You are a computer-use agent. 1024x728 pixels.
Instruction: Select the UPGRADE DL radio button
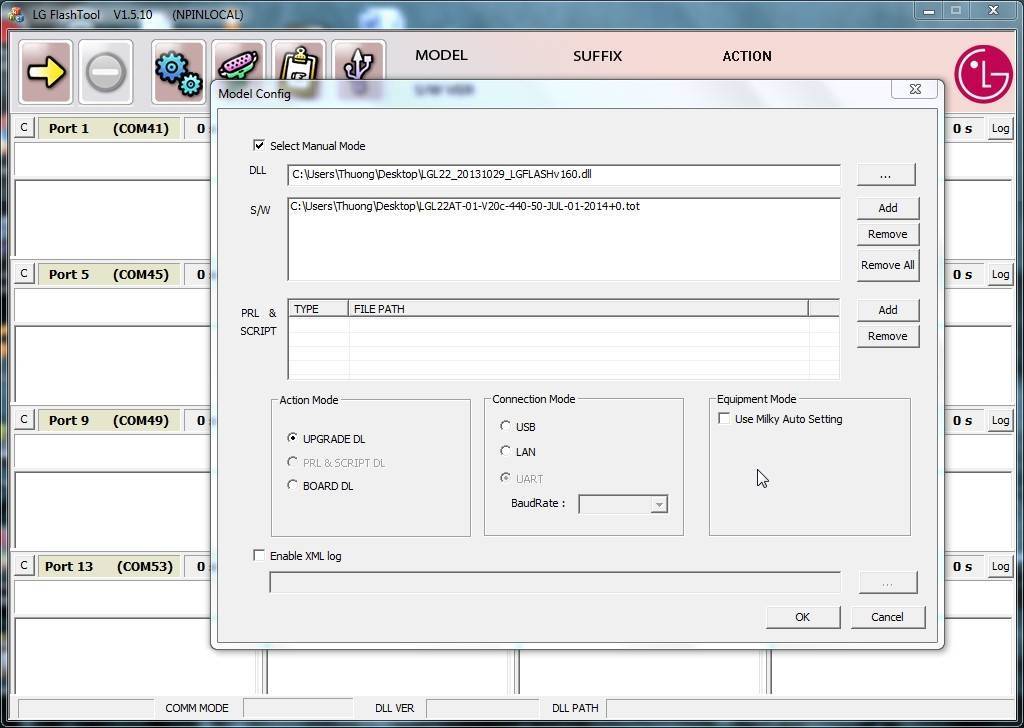pos(293,438)
